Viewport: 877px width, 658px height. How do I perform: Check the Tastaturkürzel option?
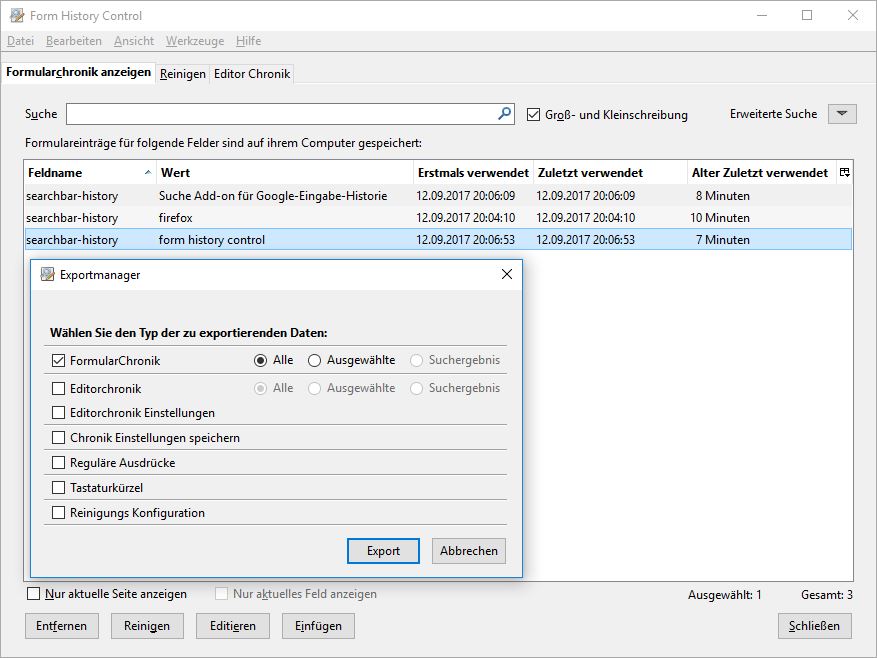click(58, 488)
